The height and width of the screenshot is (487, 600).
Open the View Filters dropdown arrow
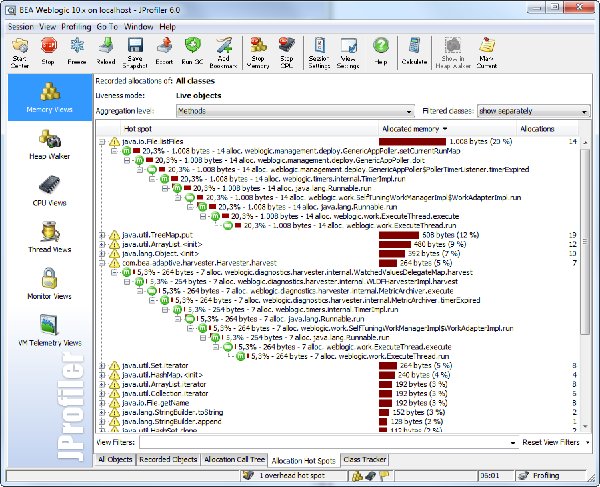pyautogui.click(x=513, y=443)
